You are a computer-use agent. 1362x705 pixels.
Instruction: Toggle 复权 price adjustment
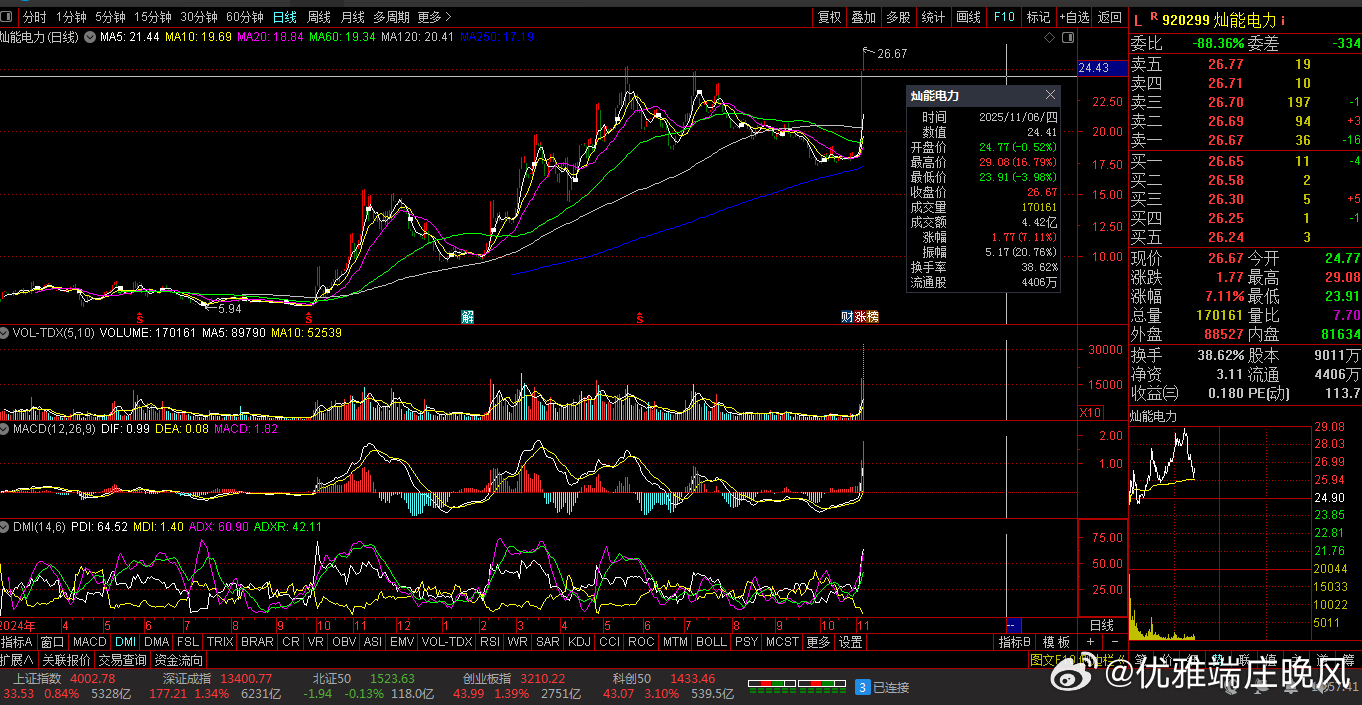[829, 17]
